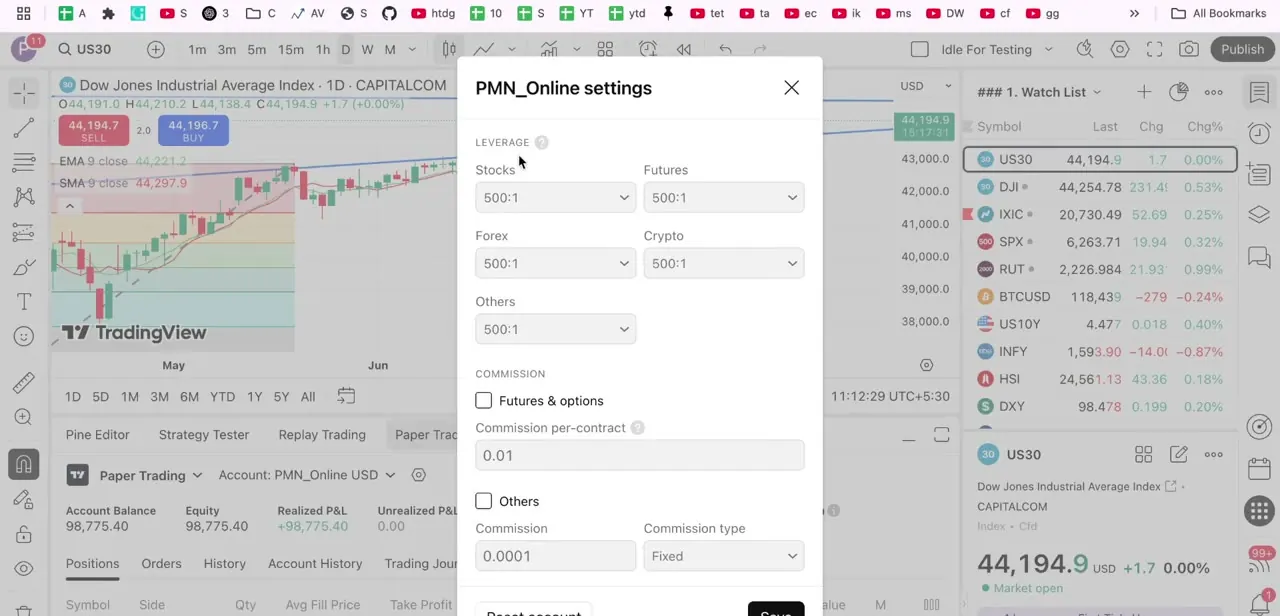The image size is (1280, 616).
Task: Toggle hide all drawings eye icon
Action: coord(24,569)
